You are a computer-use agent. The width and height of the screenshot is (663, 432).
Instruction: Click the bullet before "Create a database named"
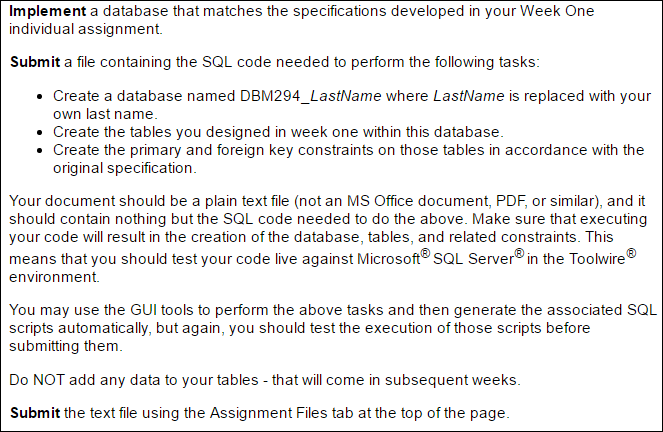(x=38, y=97)
